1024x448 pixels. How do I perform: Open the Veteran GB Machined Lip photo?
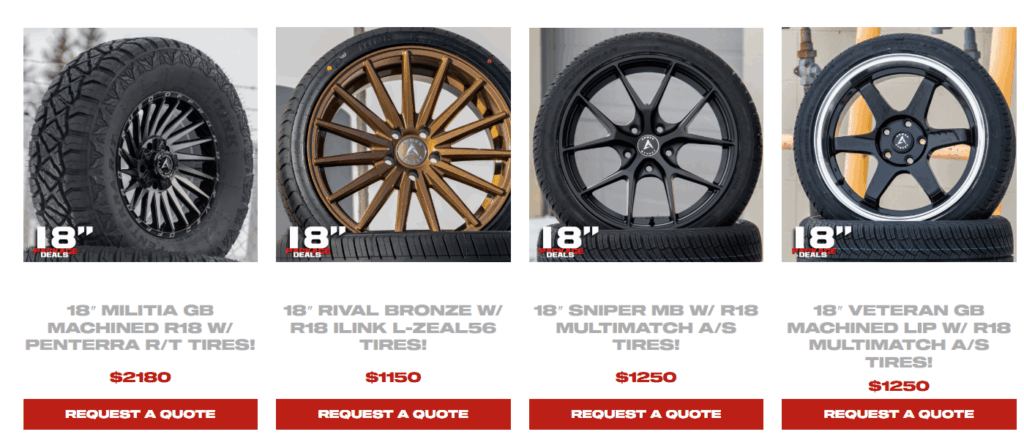point(899,144)
